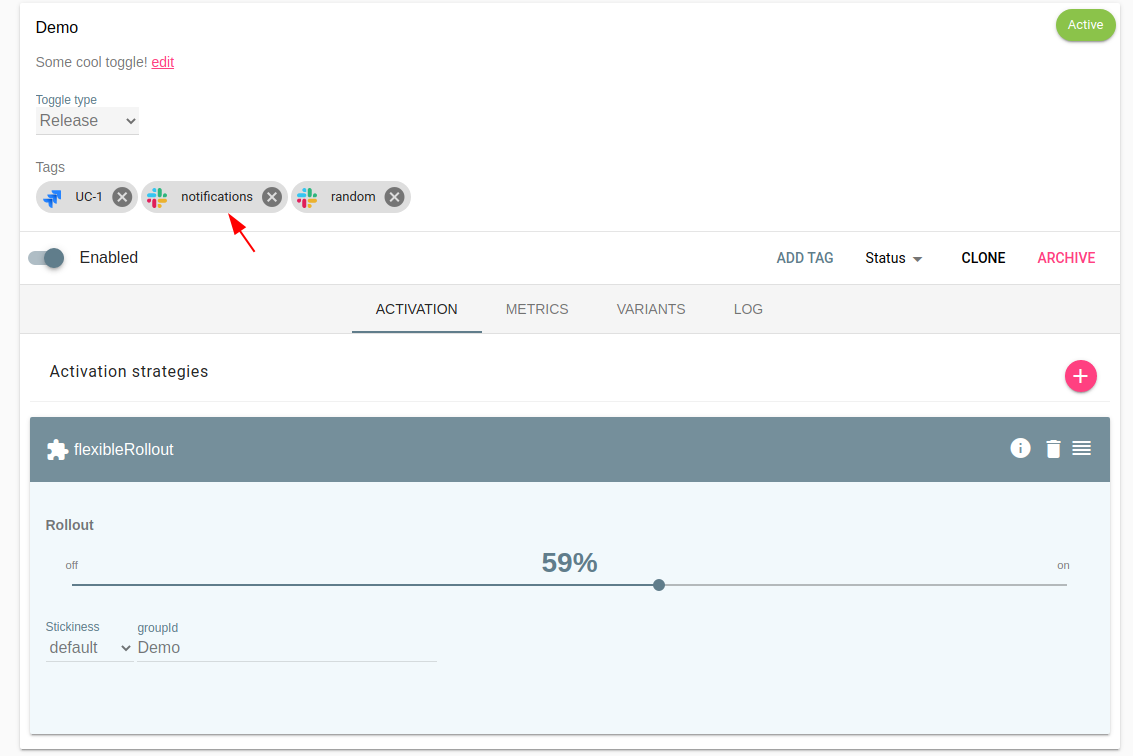
Task: Delete the flexibleRollout strategy
Action: coord(1053,449)
